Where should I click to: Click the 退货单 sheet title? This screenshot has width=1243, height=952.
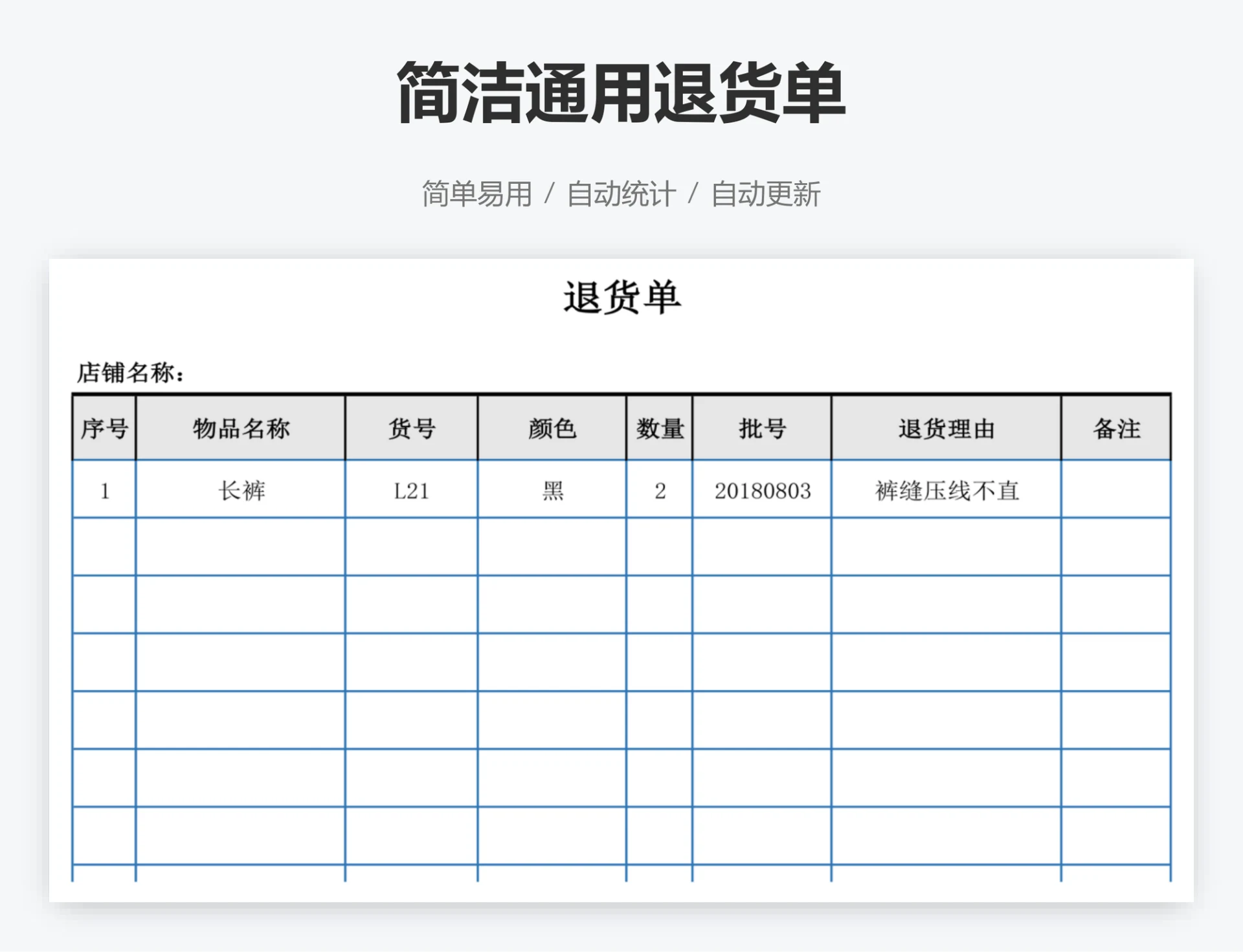[x=621, y=298]
